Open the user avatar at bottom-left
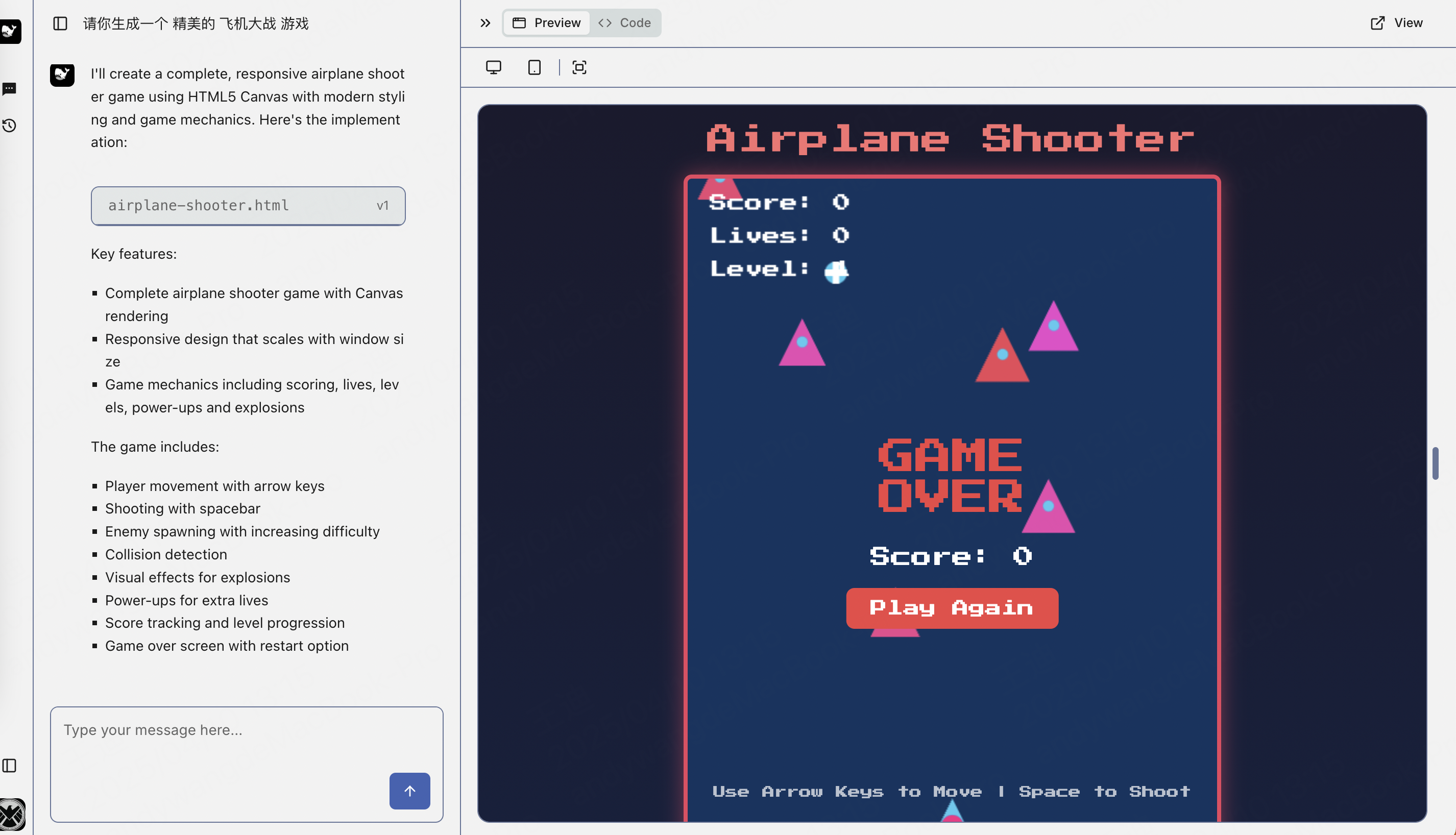Viewport: 1456px width, 835px height. coord(11,814)
